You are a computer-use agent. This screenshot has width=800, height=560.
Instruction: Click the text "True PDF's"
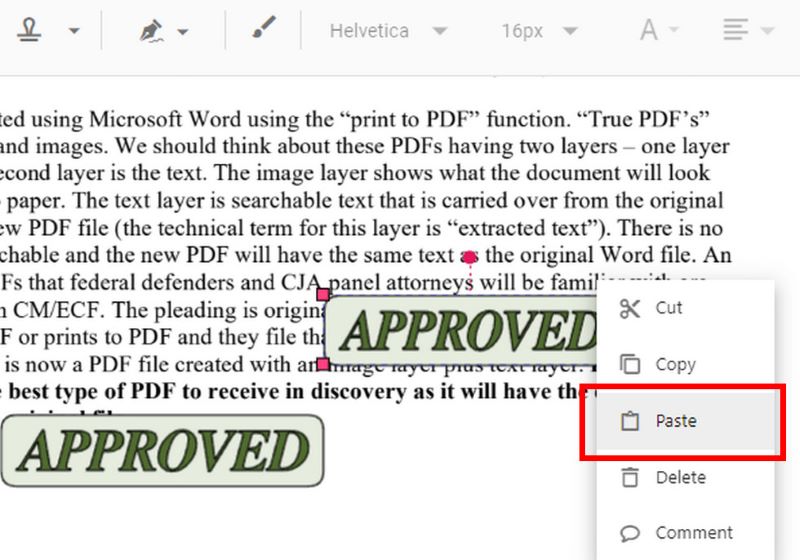coord(643,119)
